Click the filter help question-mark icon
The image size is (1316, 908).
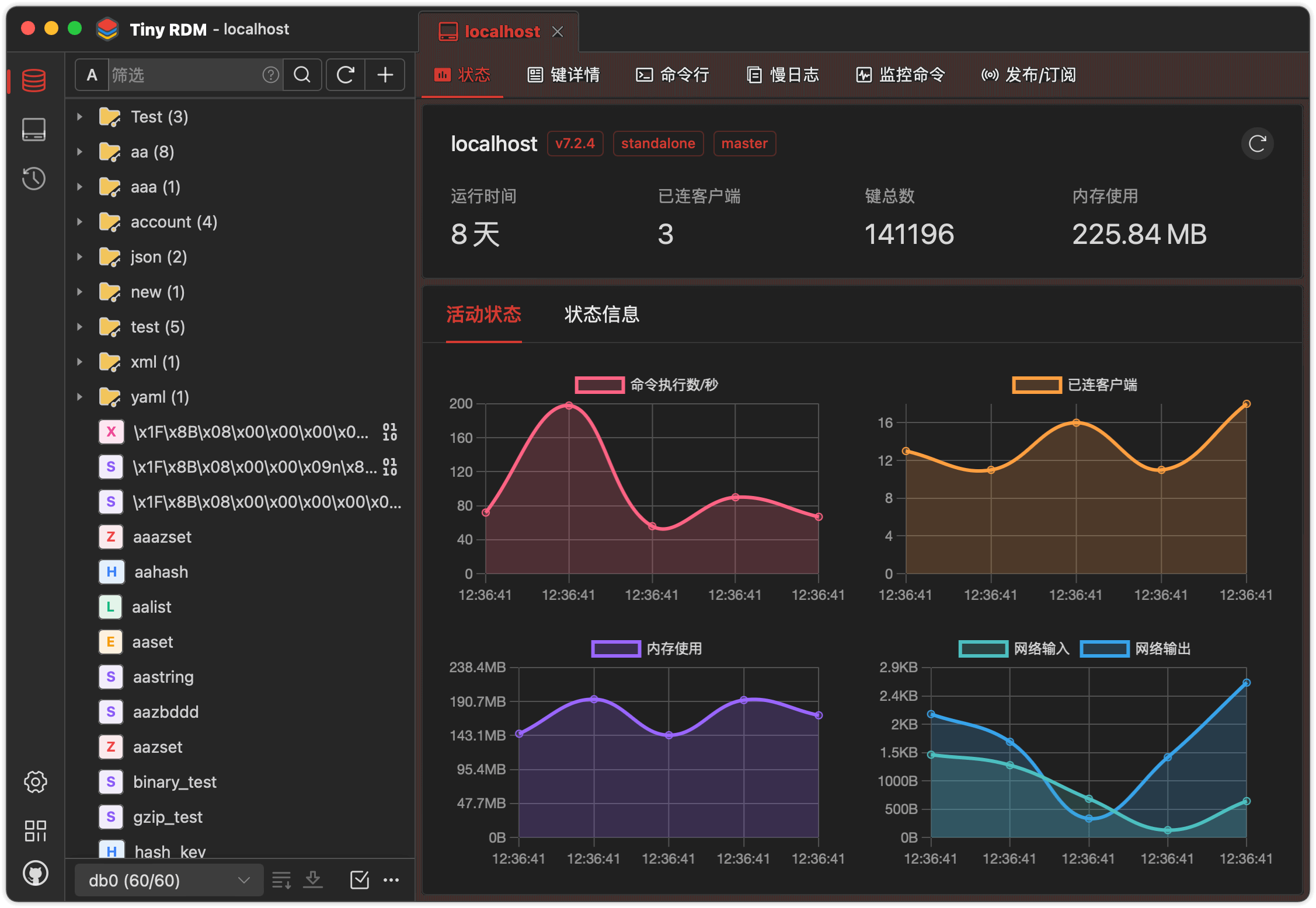click(x=270, y=75)
